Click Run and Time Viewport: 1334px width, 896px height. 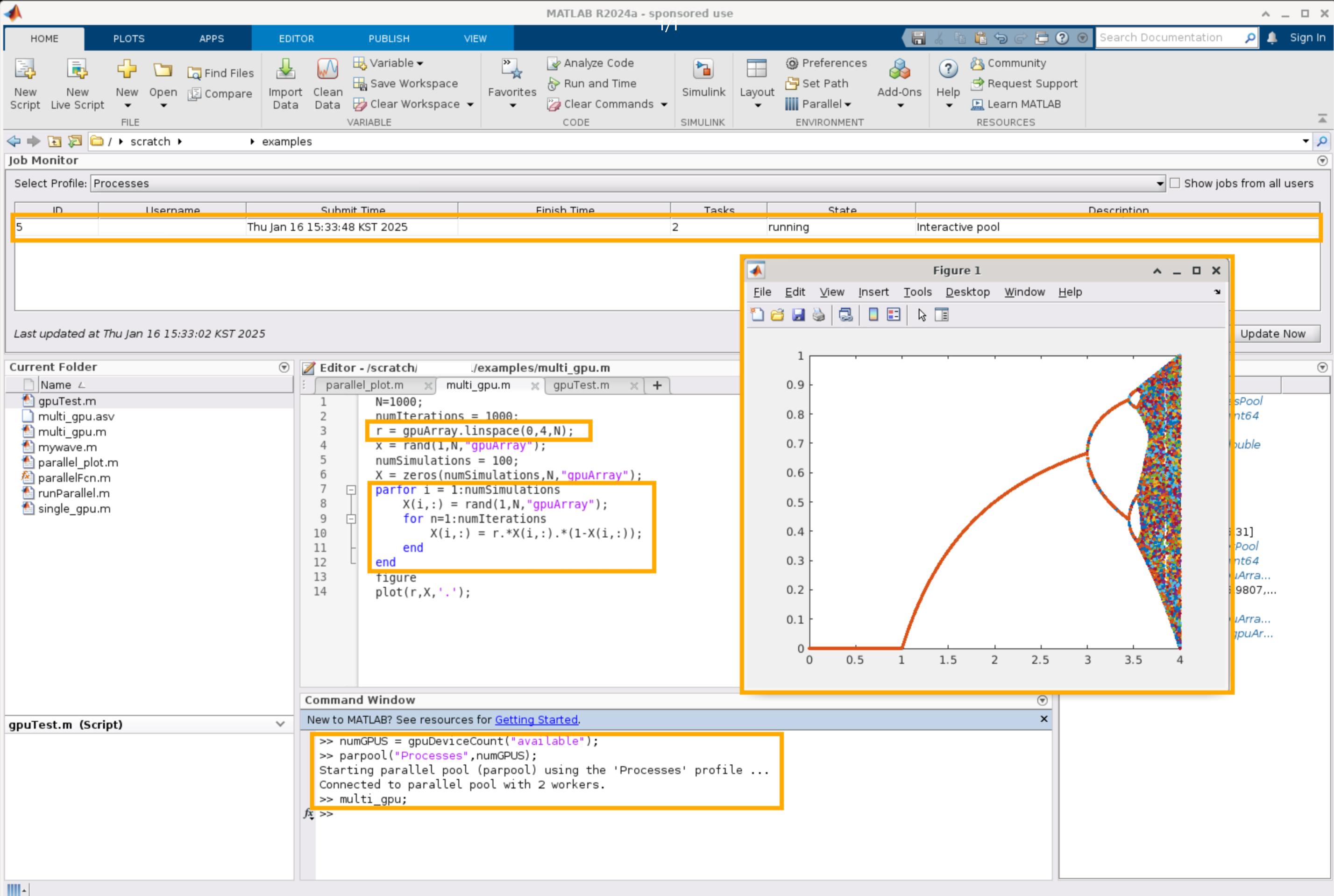[592, 84]
